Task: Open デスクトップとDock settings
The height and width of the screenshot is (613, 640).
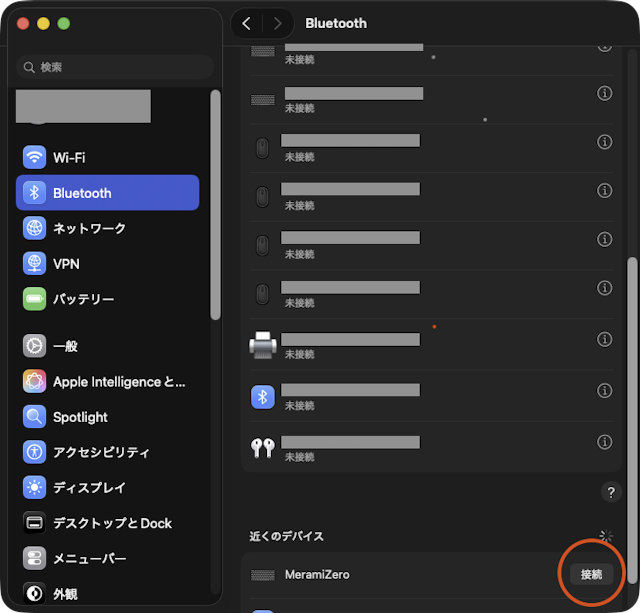Action: [x=107, y=523]
